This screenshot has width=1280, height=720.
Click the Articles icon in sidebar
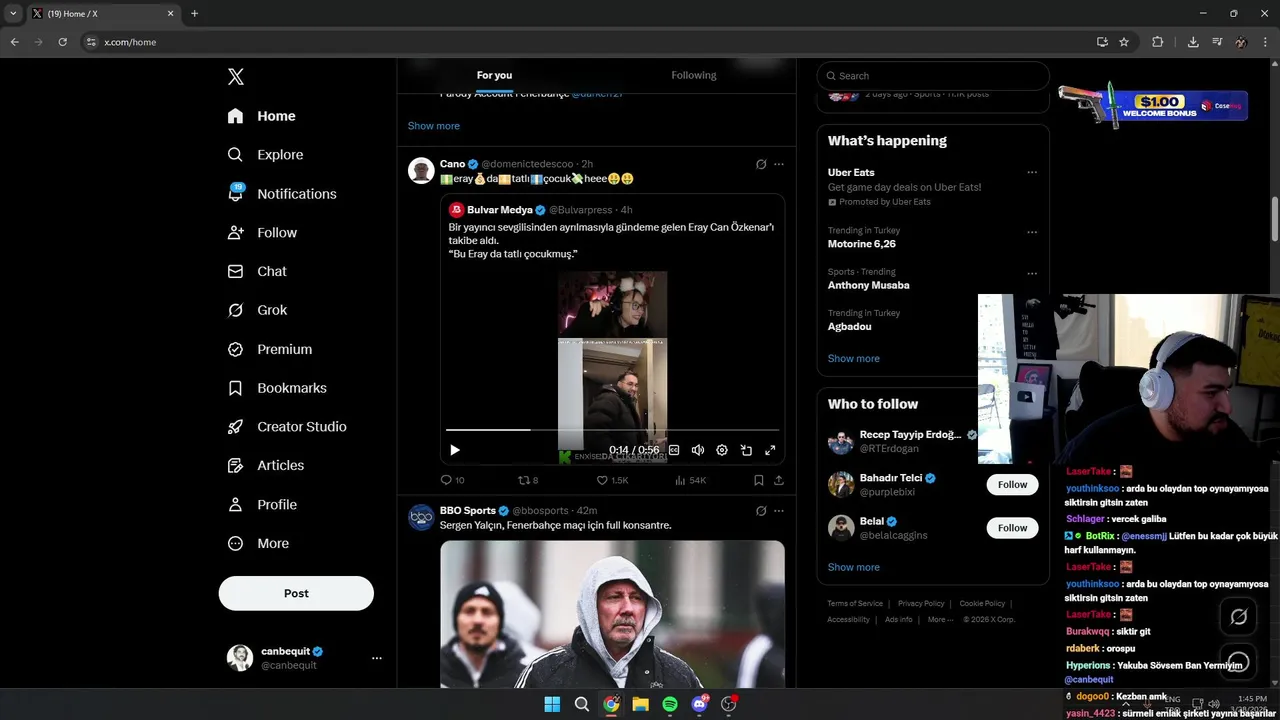pyautogui.click(x=236, y=466)
